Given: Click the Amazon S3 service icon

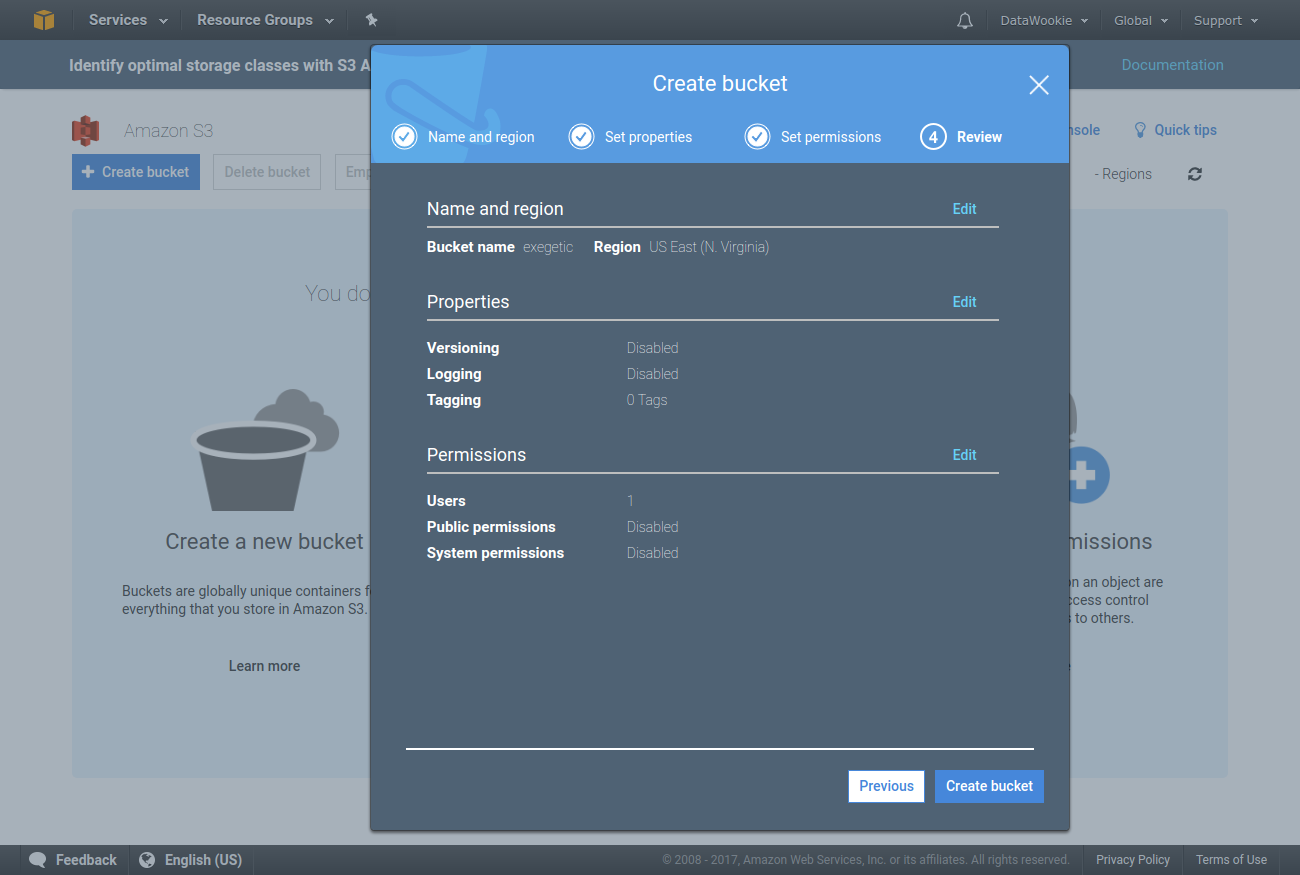Looking at the screenshot, I should [86, 131].
